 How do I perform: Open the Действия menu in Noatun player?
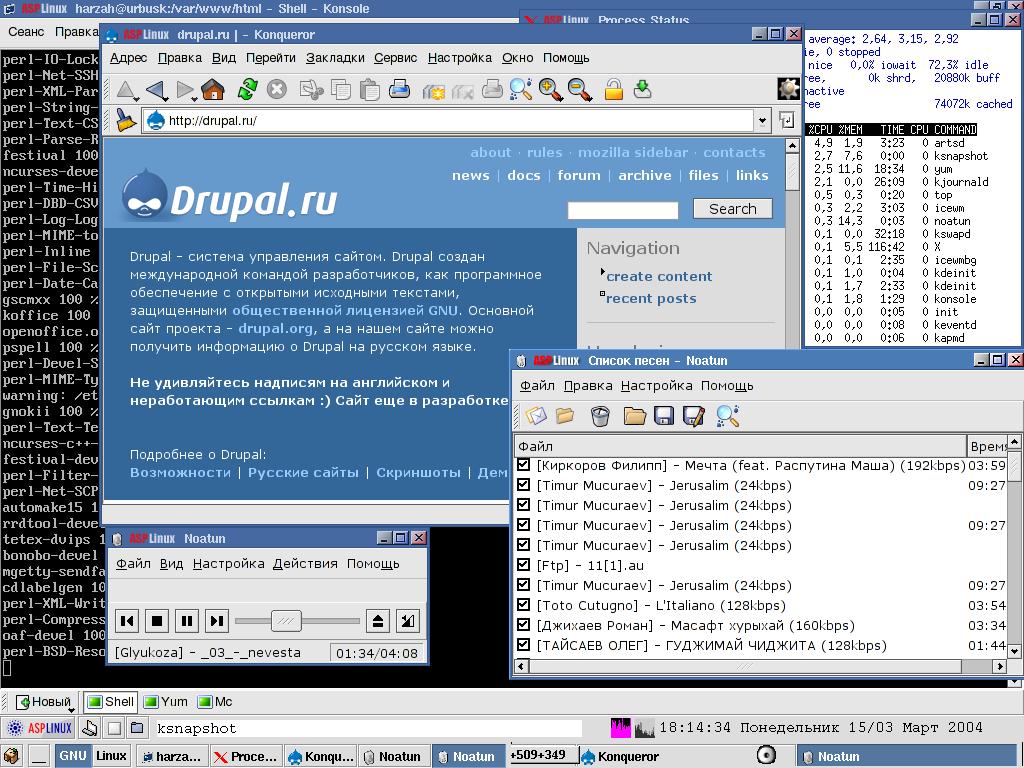[305, 564]
